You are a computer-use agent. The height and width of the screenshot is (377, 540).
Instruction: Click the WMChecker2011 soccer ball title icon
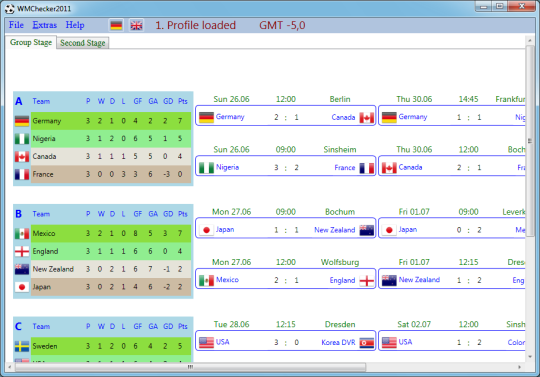[x=10, y=9]
